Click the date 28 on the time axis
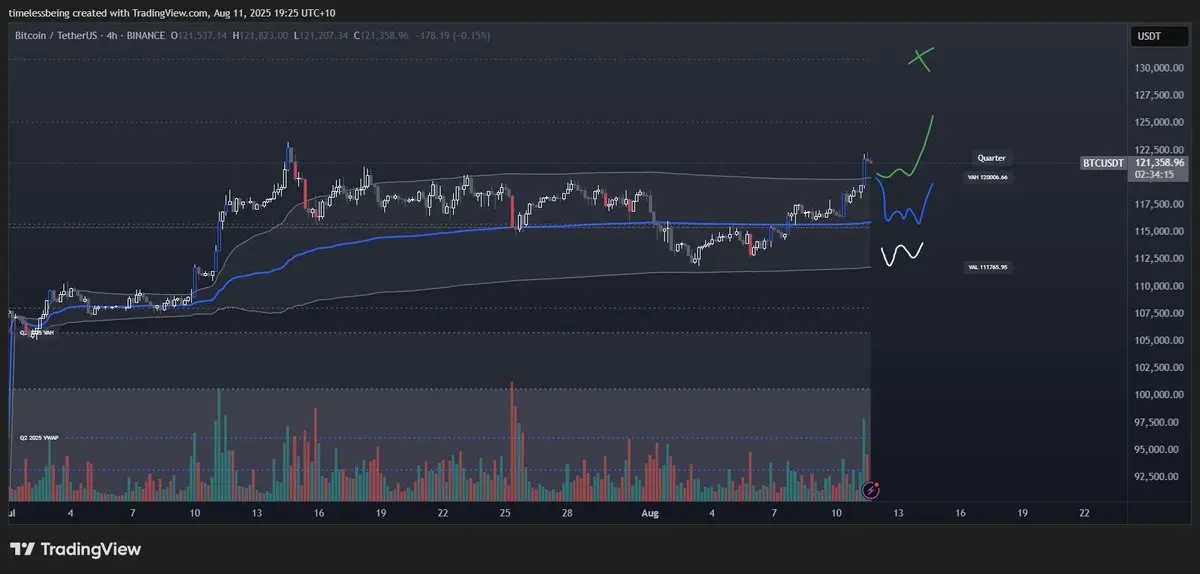The height and width of the screenshot is (574, 1200). pos(567,512)
